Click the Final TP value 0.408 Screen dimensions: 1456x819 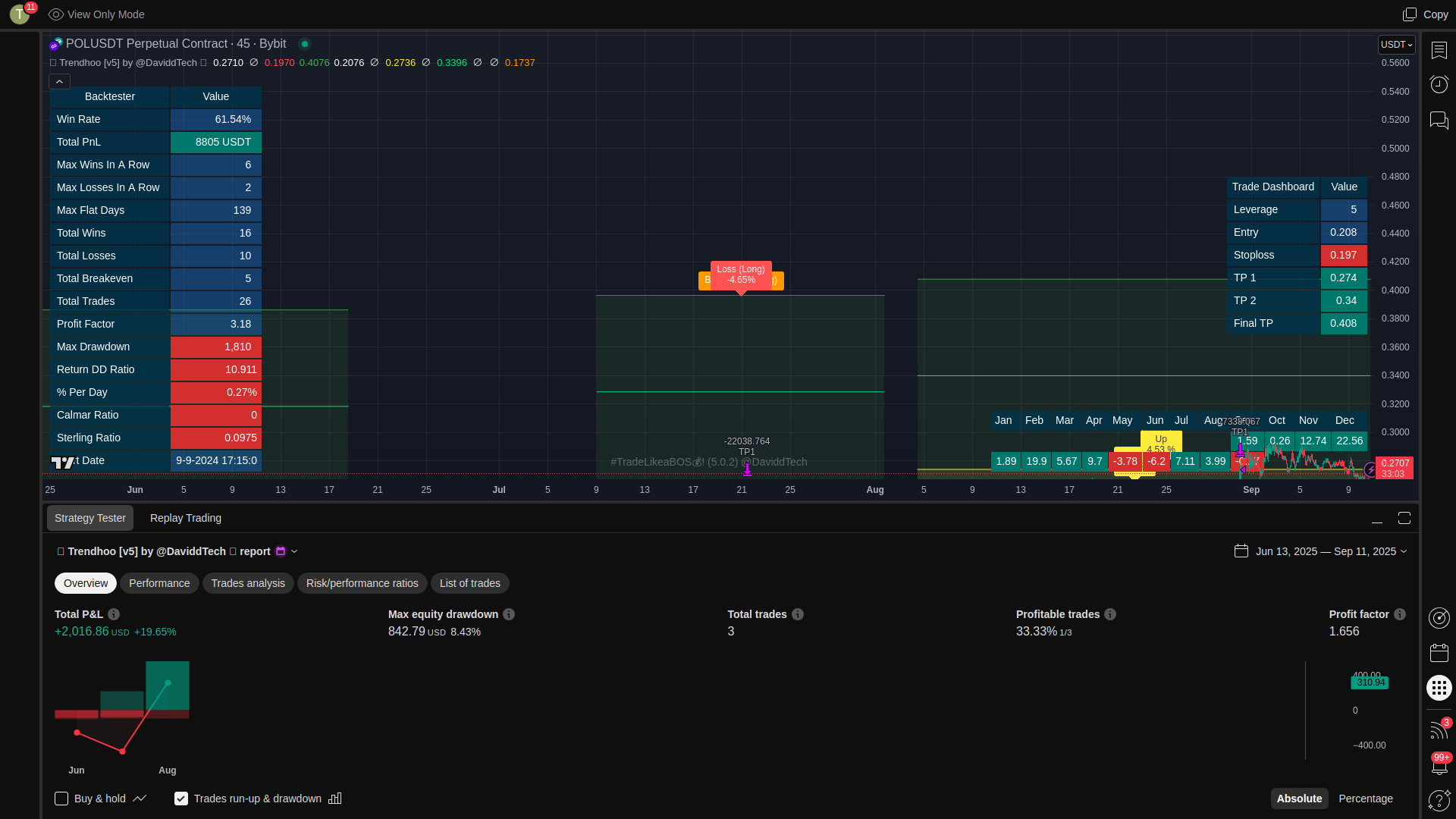1344,323
